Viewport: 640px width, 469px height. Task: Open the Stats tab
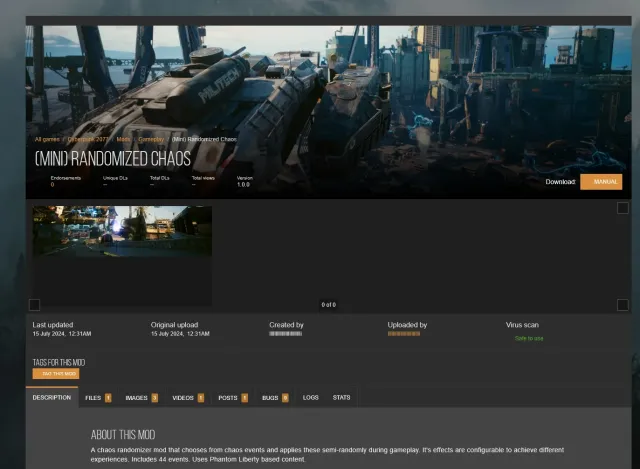[341, 398]
